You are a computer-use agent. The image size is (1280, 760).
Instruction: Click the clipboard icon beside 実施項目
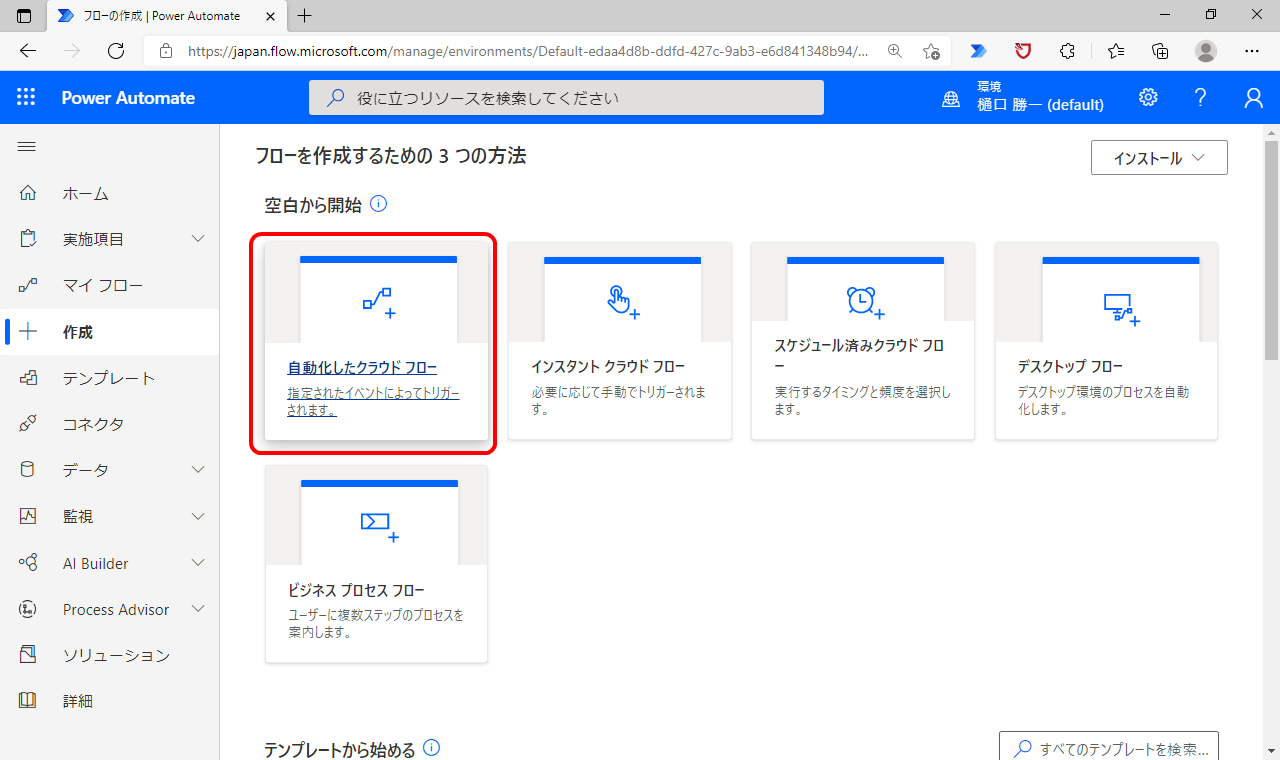point(28,239)
